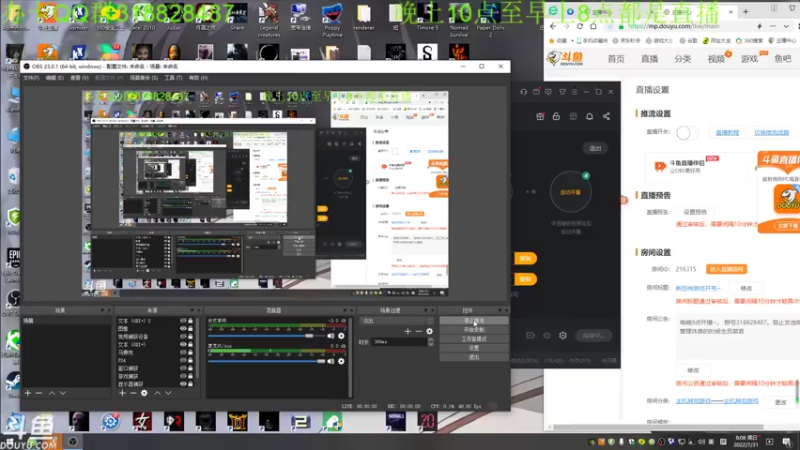The height and width of the screenshot is (450, 800).
Task: Open the 直播教程 link
Action: pos(727,133)
